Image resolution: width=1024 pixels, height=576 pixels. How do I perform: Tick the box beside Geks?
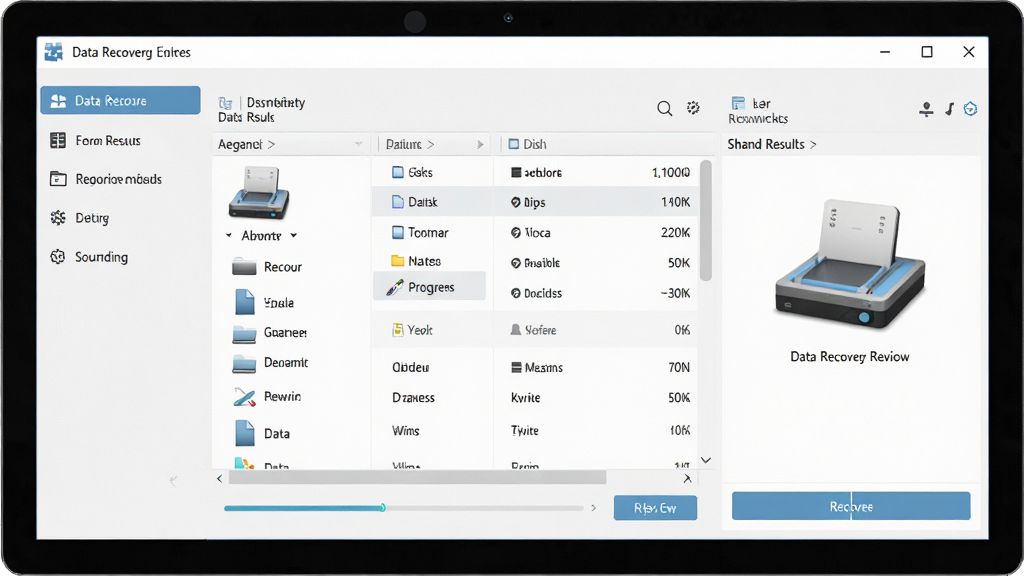click(x=398, y=172)
